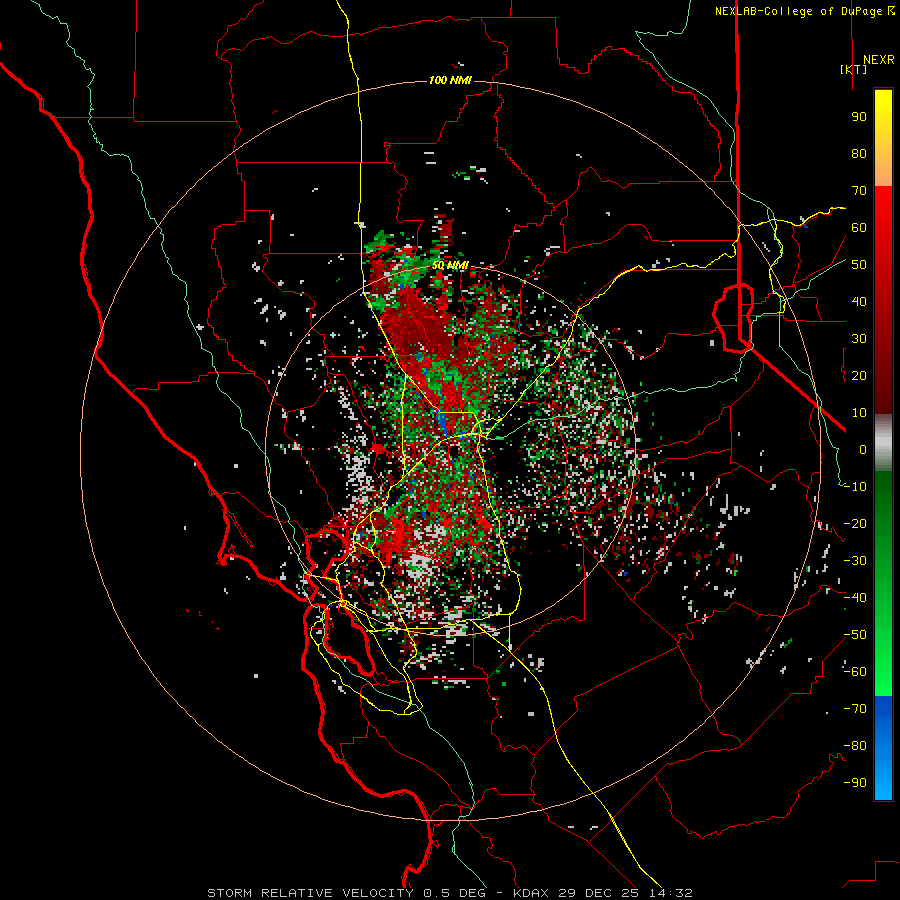The height and width of the screenshot is (900, 900).
Task: Click the -20 value on velocity legend
Action: [x=855, y=523]
